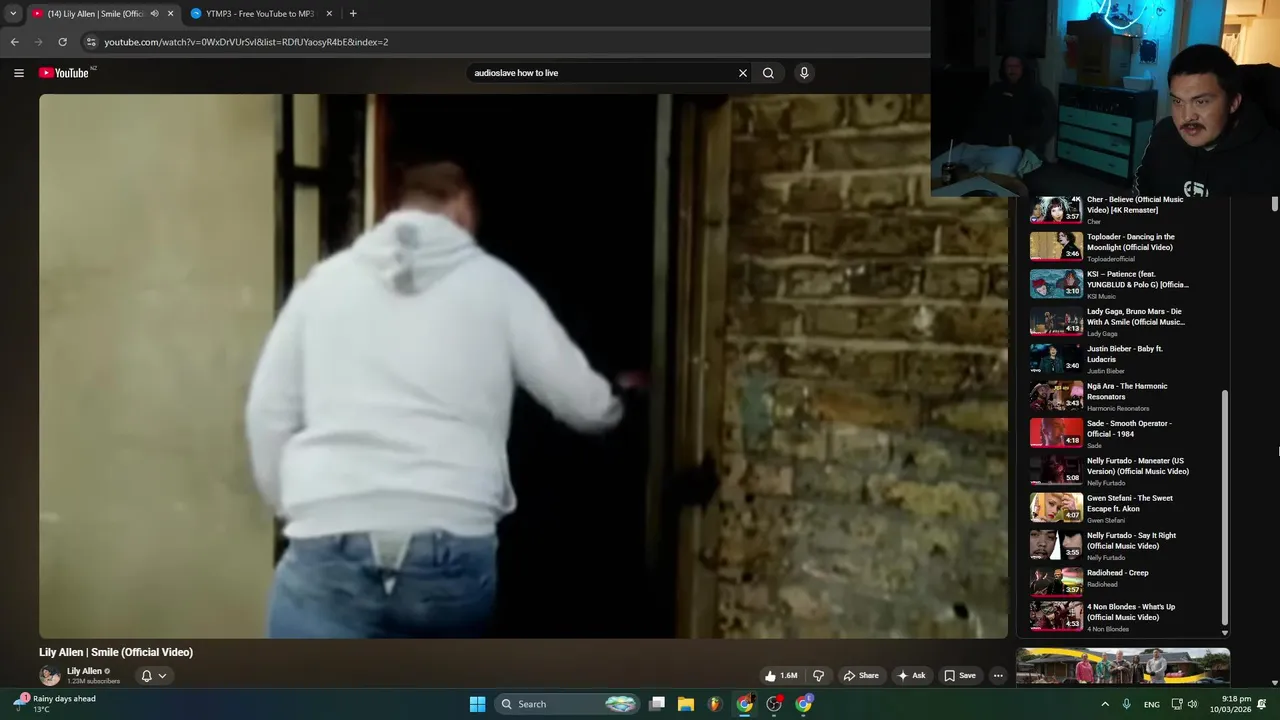Play Nelly Furtado - Say It Right
Viewport: 1280px width, 720px height.
click(1111, 545)
